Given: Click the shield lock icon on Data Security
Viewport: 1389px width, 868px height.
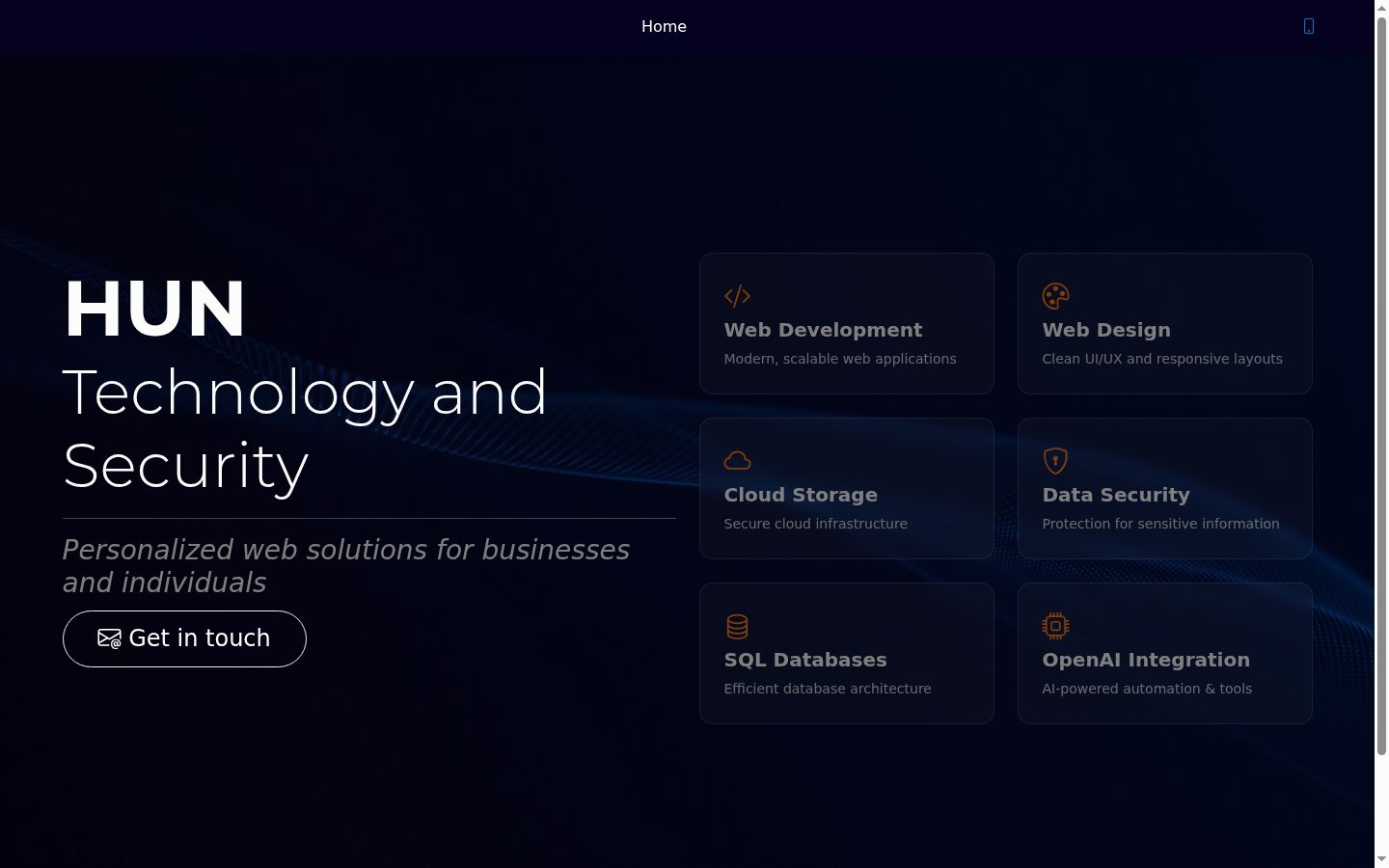Looking at the screenshot, I should coord(1055,461).
